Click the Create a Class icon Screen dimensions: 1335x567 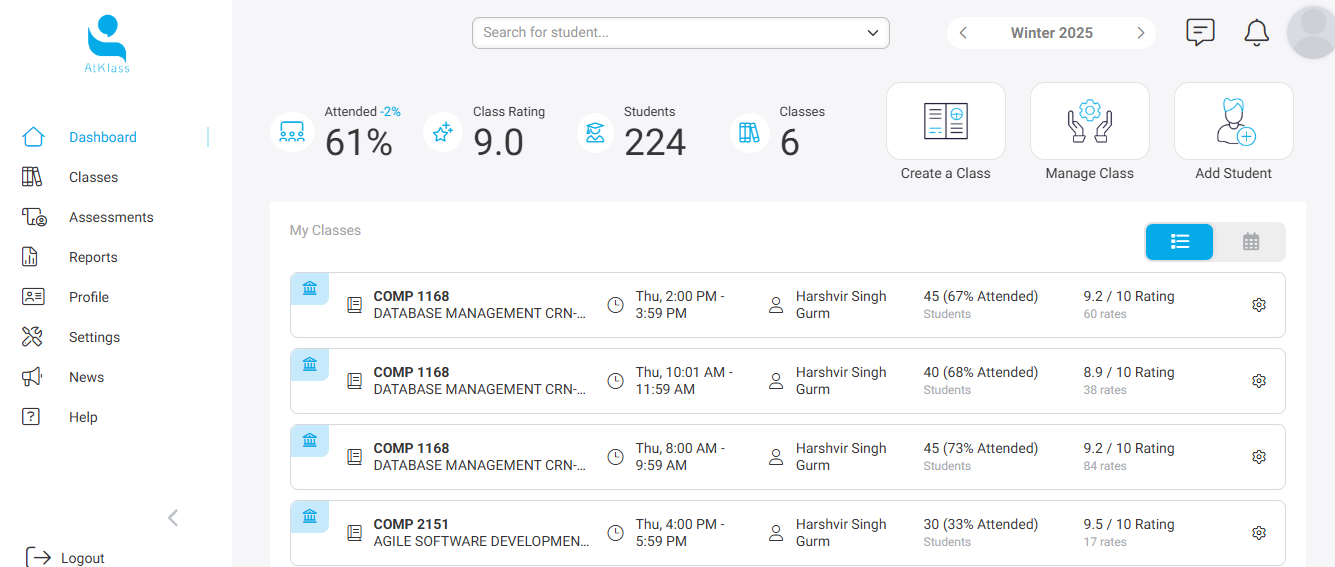pyautogui.click(x=945, y=122)
